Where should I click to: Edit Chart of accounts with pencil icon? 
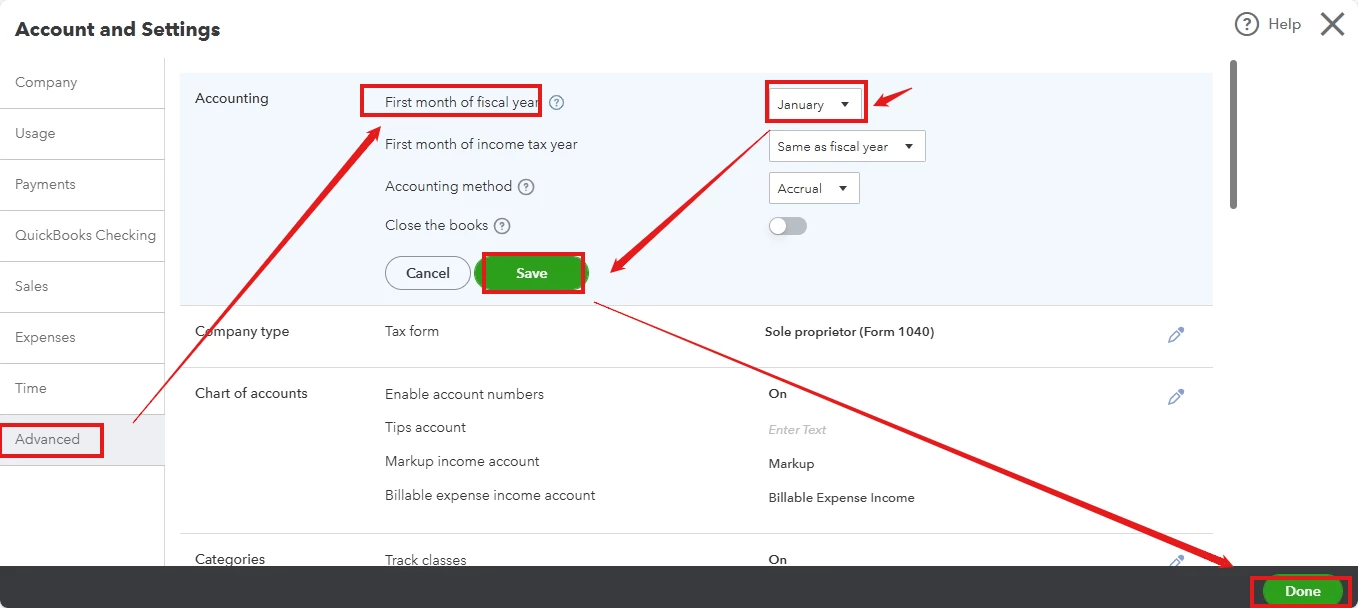click(1176, 397)
